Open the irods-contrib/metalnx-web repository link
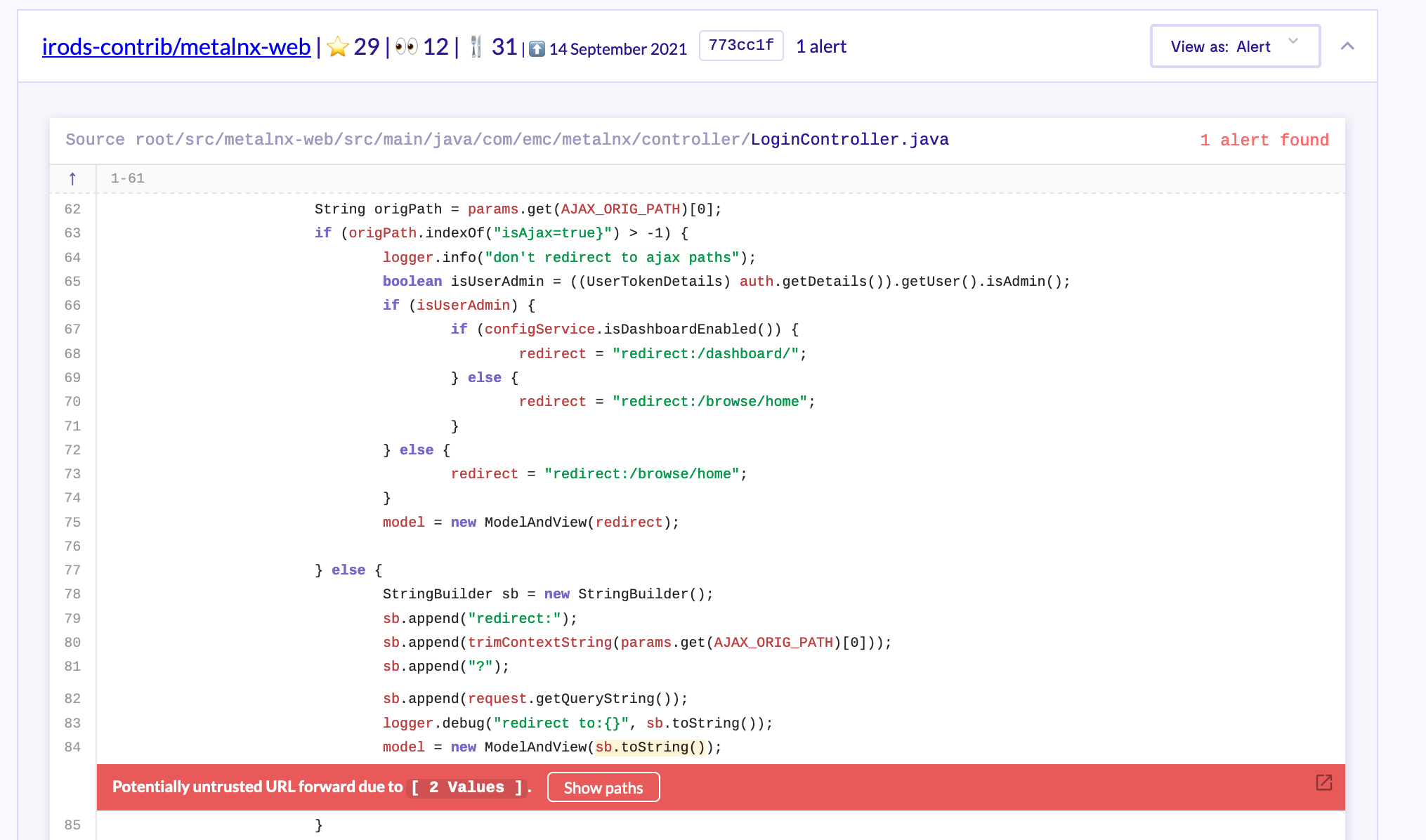Viewport: 1426px width, 840px height. tap(176, 46)
